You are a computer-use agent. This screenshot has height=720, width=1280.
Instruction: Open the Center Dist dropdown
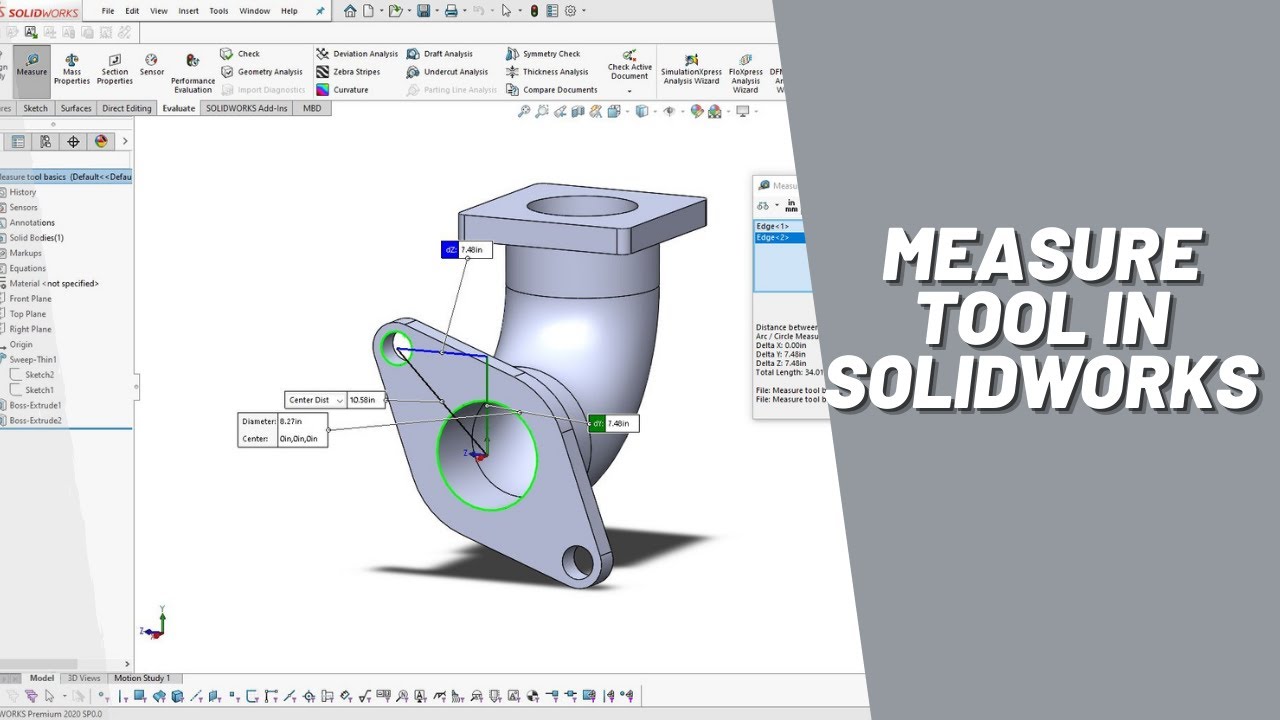tap(340, 400)
